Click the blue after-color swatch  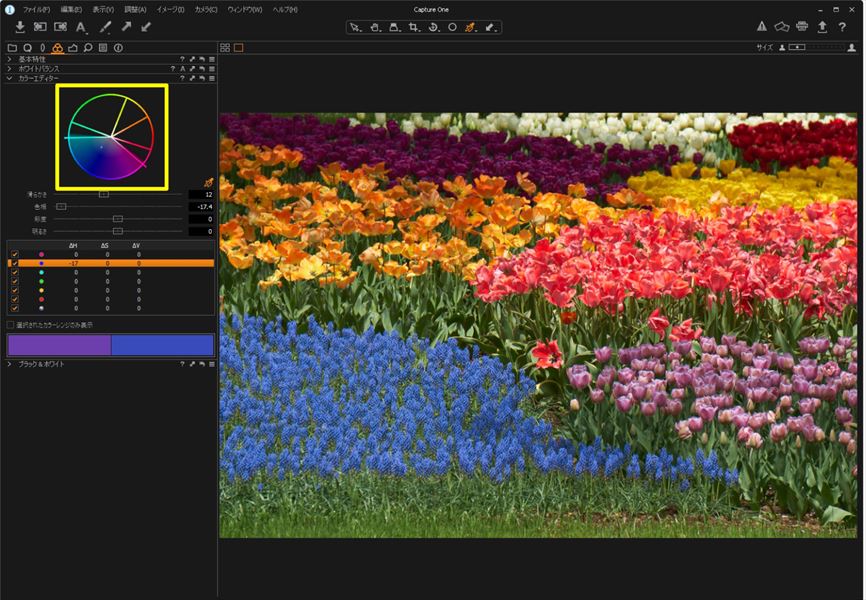pyautogui.click(x=162, y=345)
